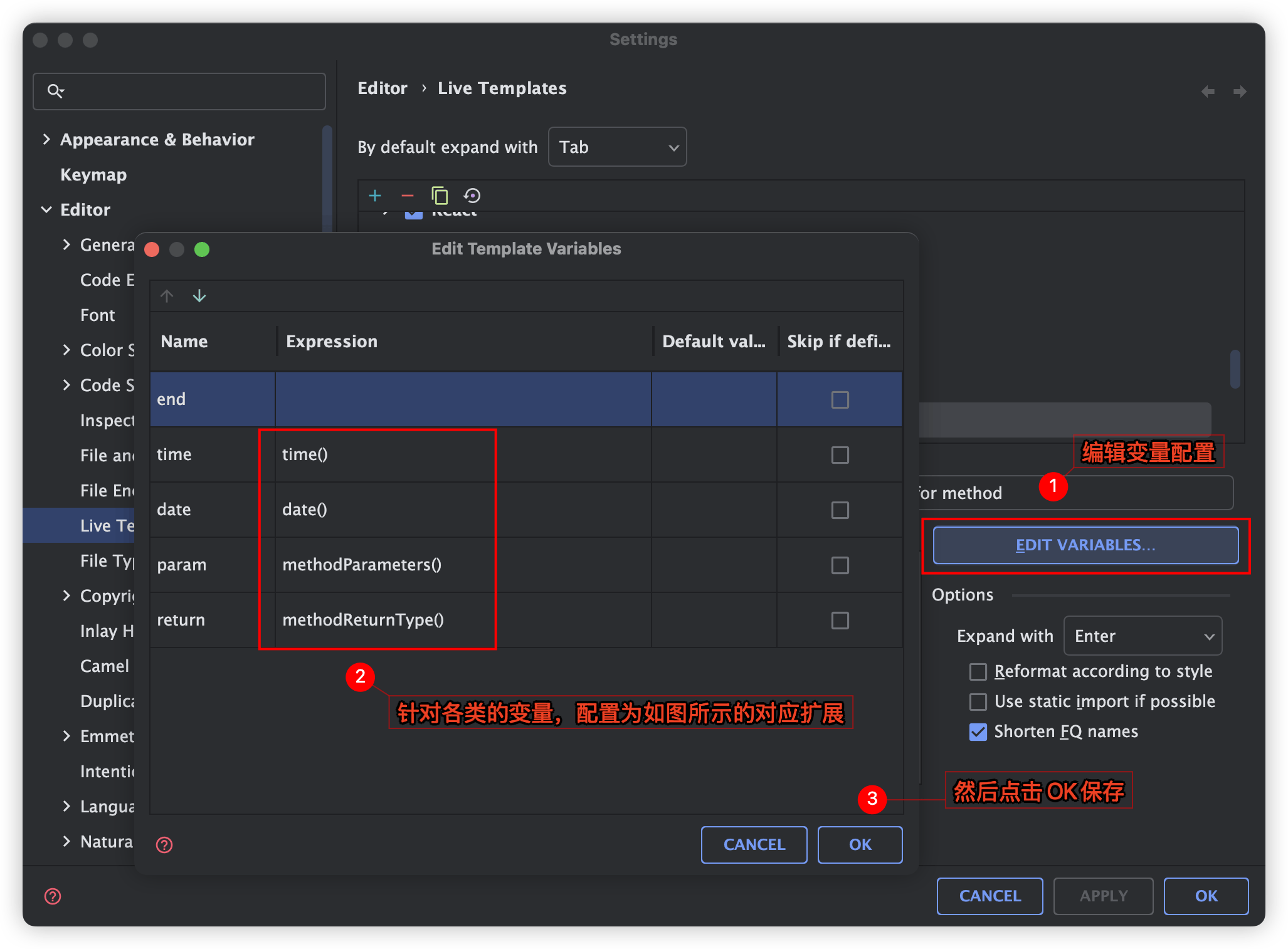Open the Intentions settings page
Image resolution: width=1288 pixels, height=949 pixels.
click(107, 771)
